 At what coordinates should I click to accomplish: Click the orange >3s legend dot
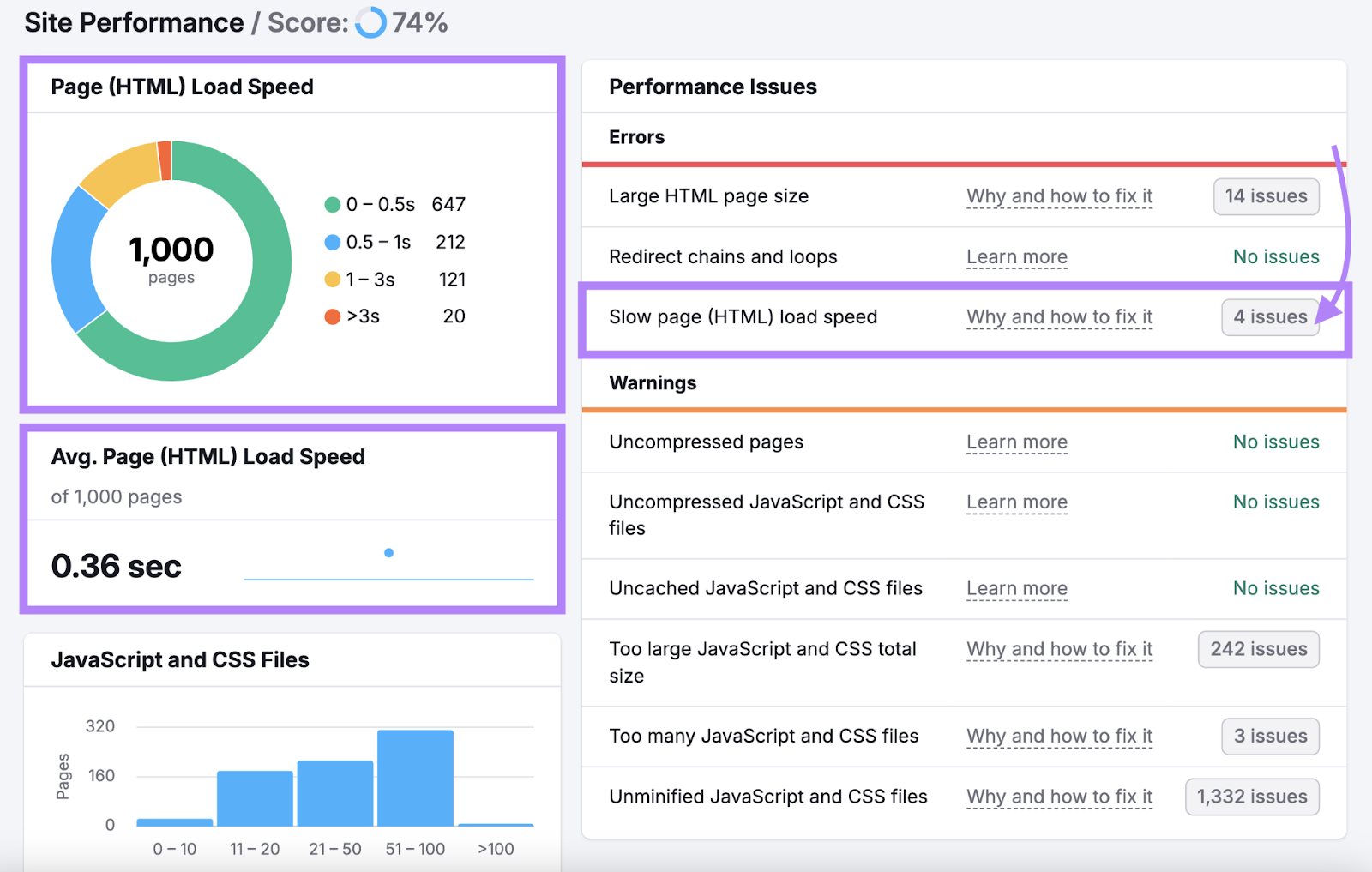(331, 316)
